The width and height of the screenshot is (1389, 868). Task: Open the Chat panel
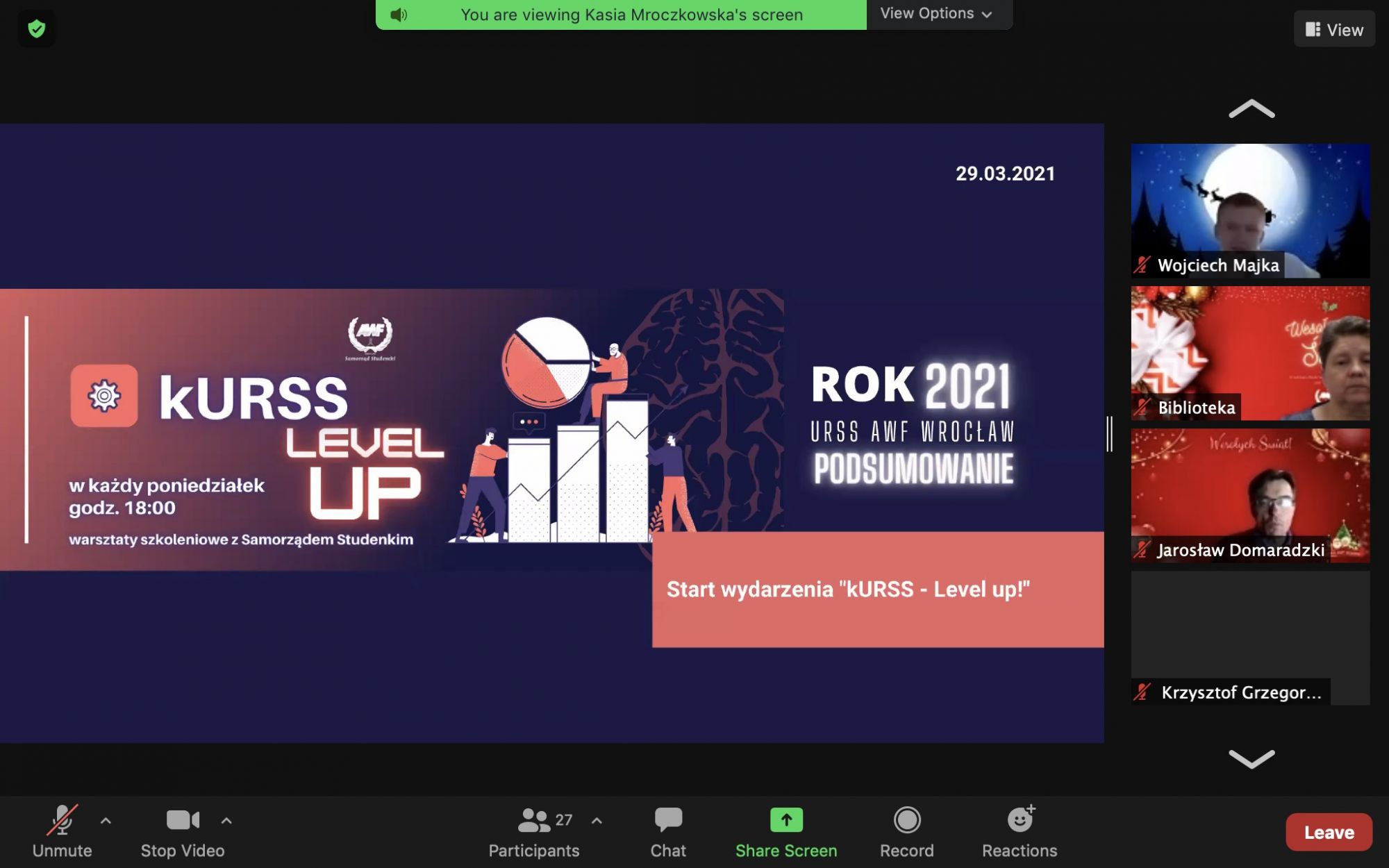click(668, 831)
